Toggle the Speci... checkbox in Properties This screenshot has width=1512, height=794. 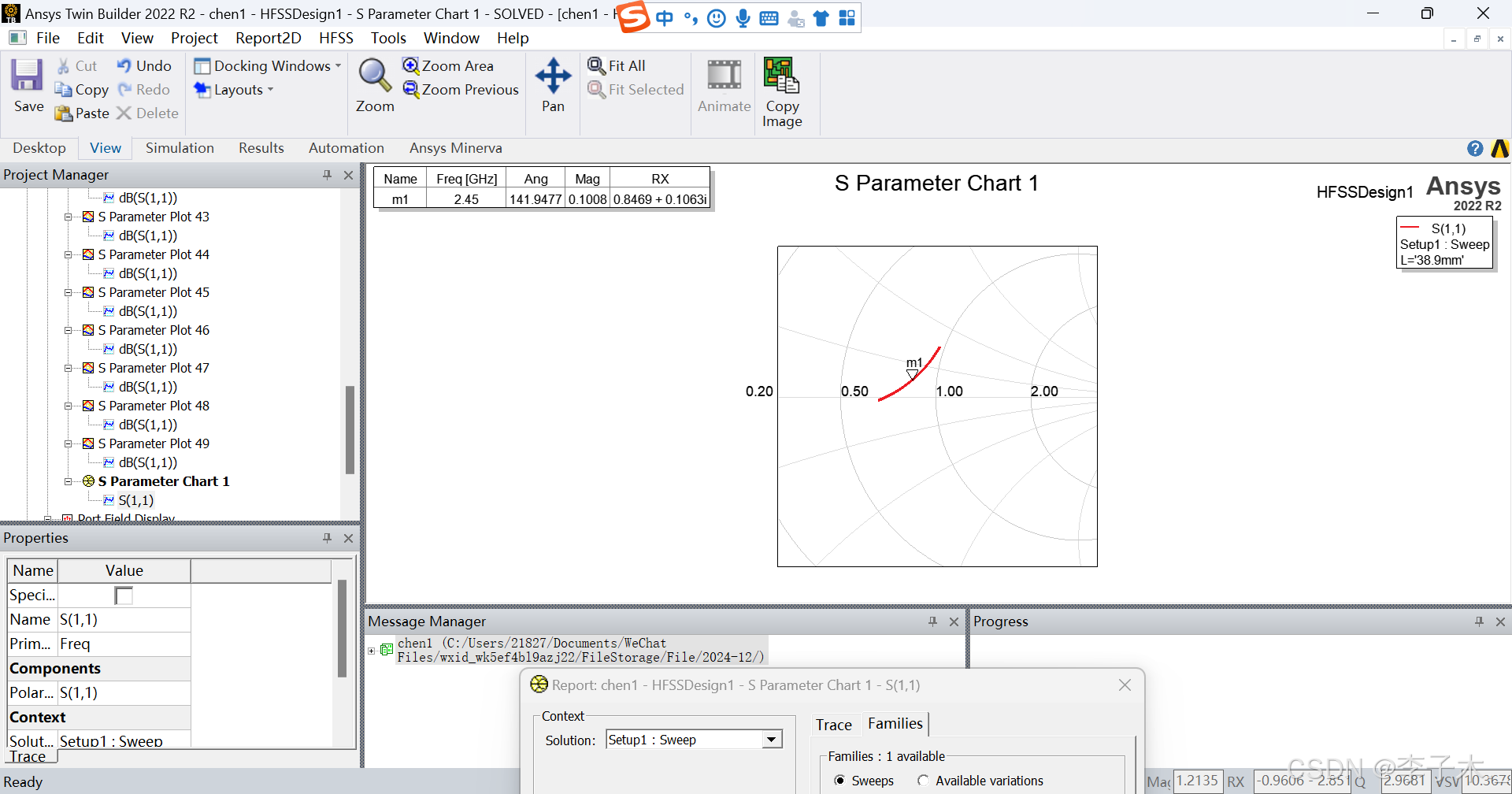tap(124, 595)
